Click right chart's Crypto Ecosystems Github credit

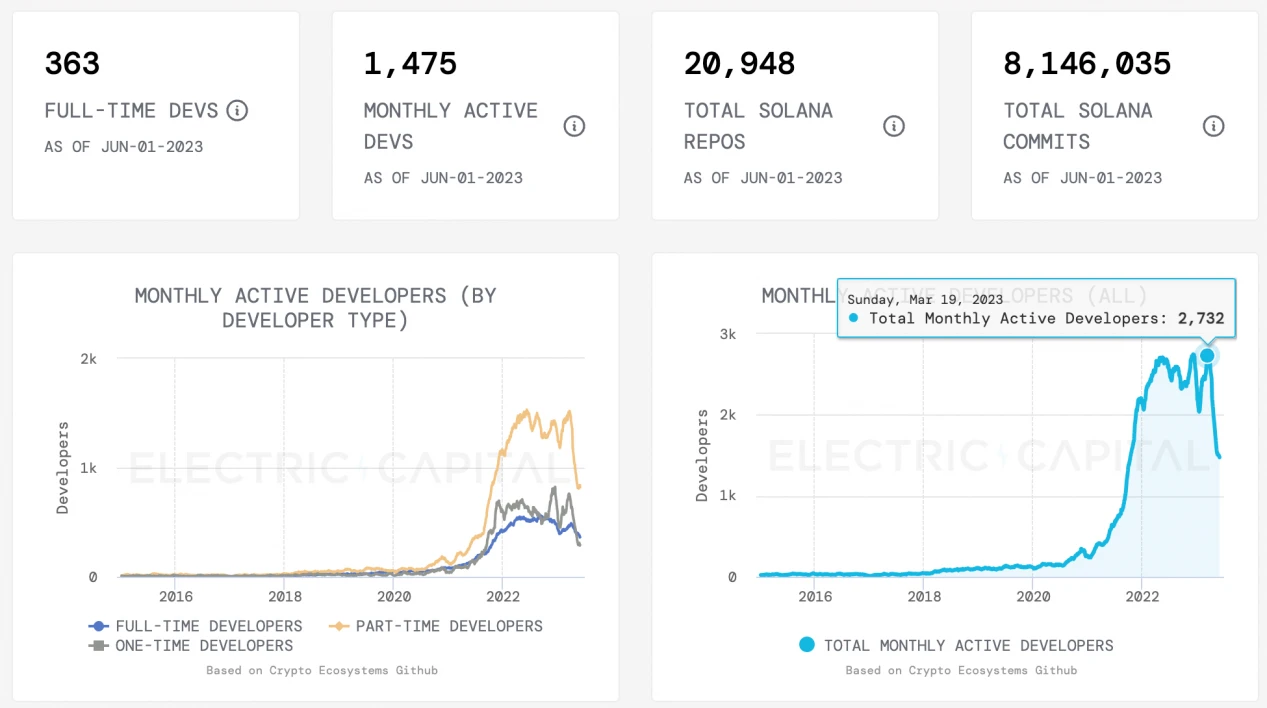pos(961,670)
